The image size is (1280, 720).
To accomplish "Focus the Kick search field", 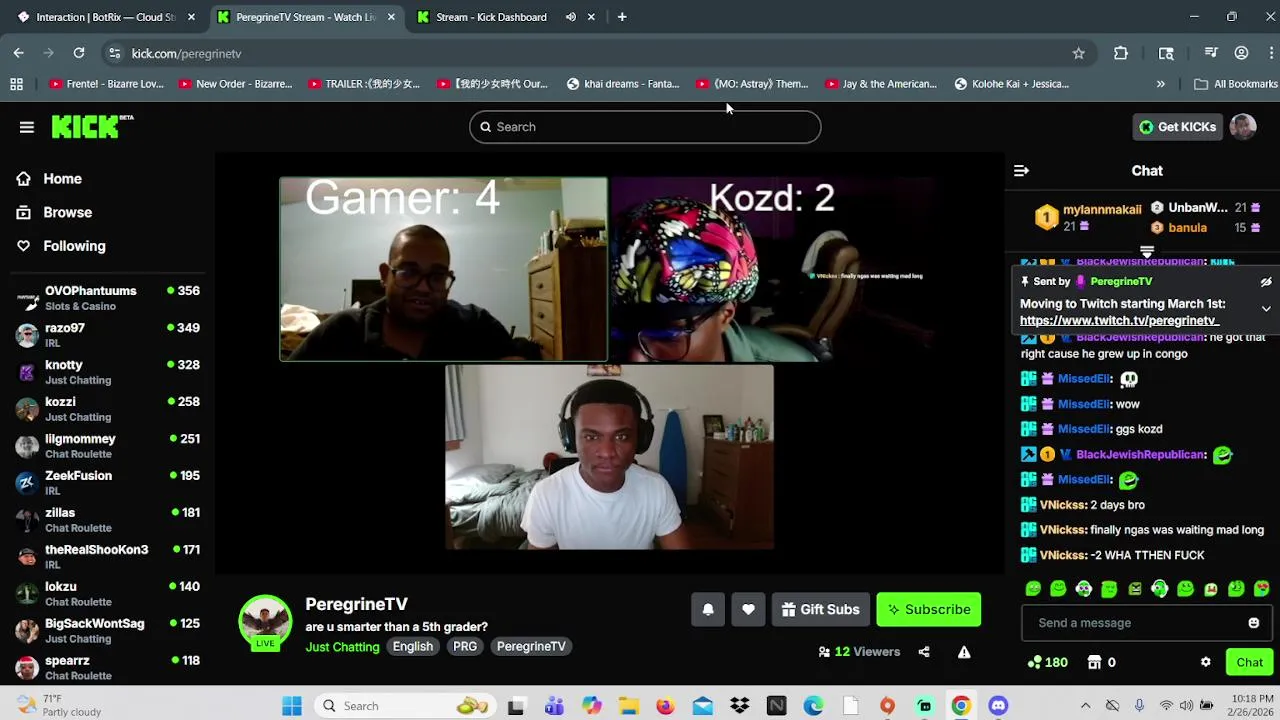I will click(645, 127).
